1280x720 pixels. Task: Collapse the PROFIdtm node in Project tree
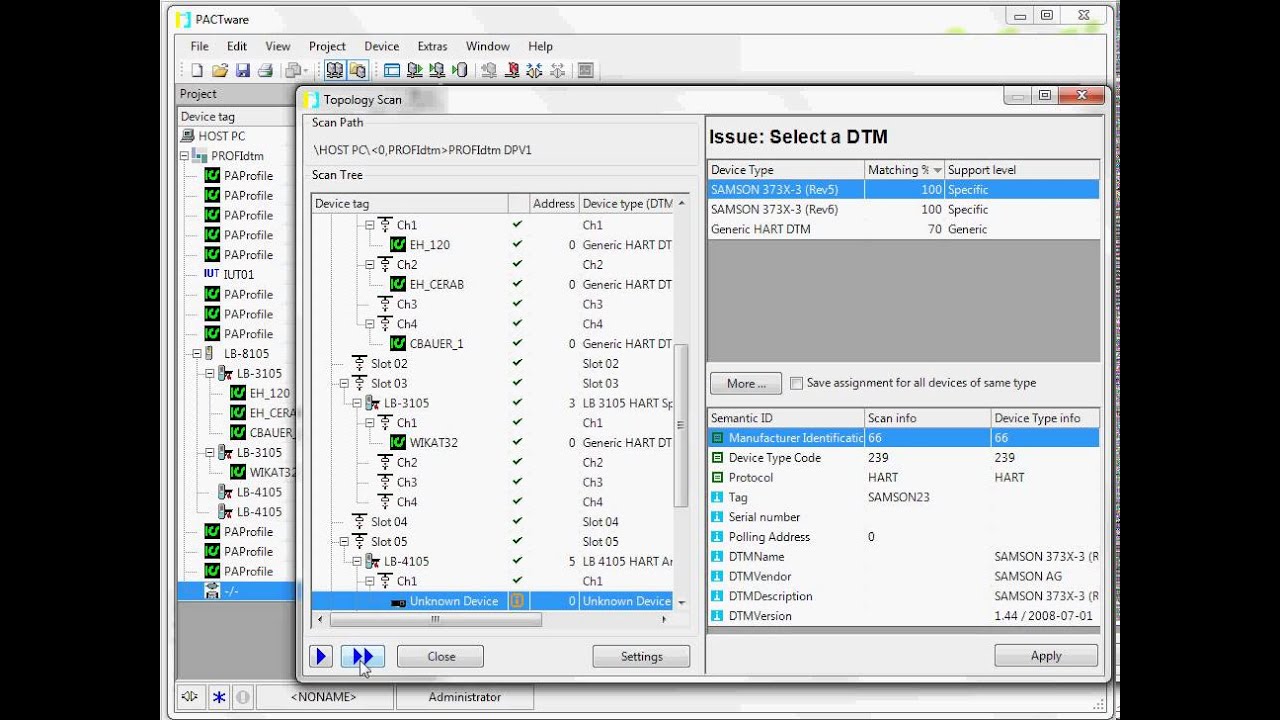185,156
